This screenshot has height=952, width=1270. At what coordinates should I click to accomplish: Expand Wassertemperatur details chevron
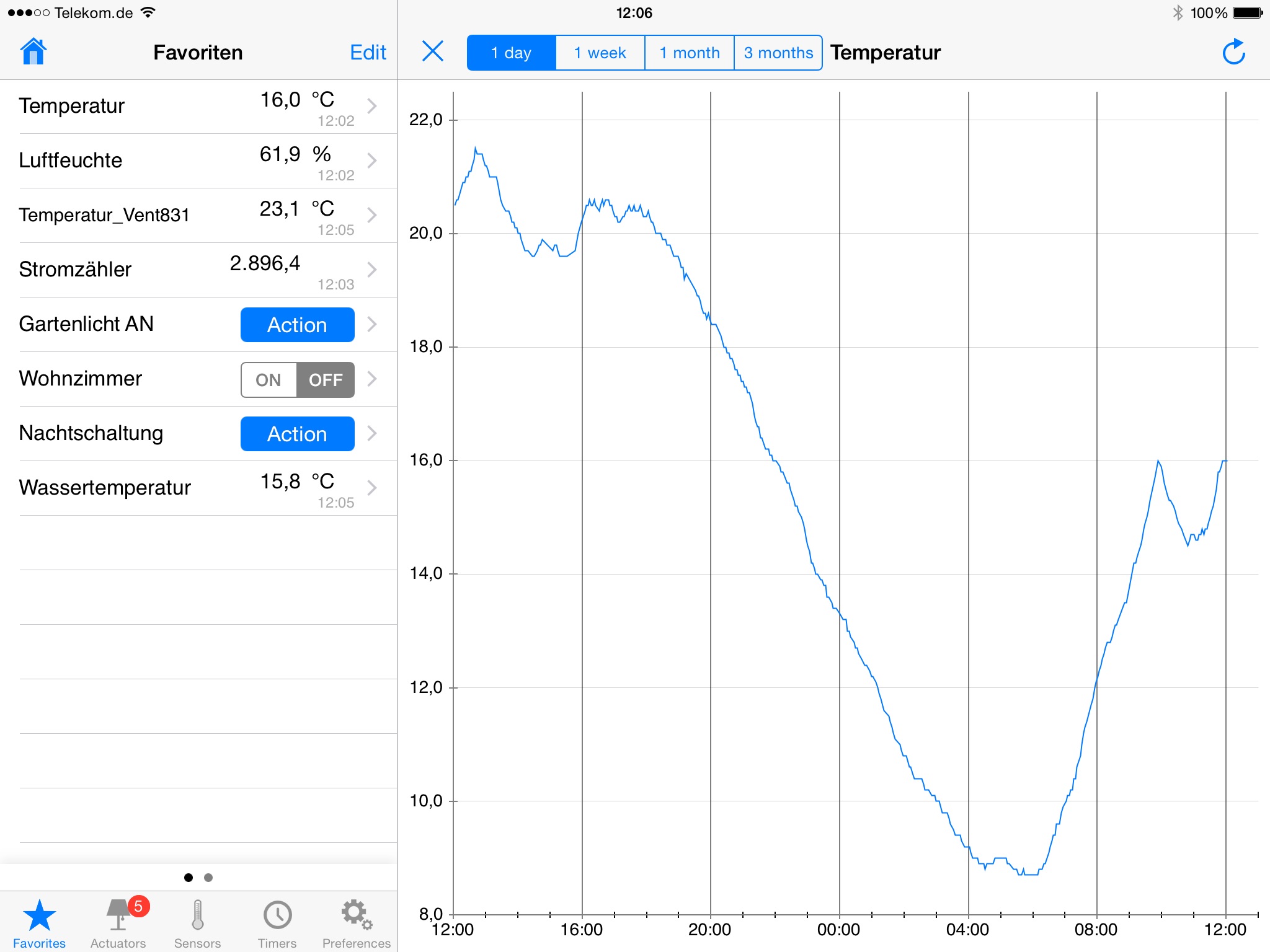(x=372, y=488)
